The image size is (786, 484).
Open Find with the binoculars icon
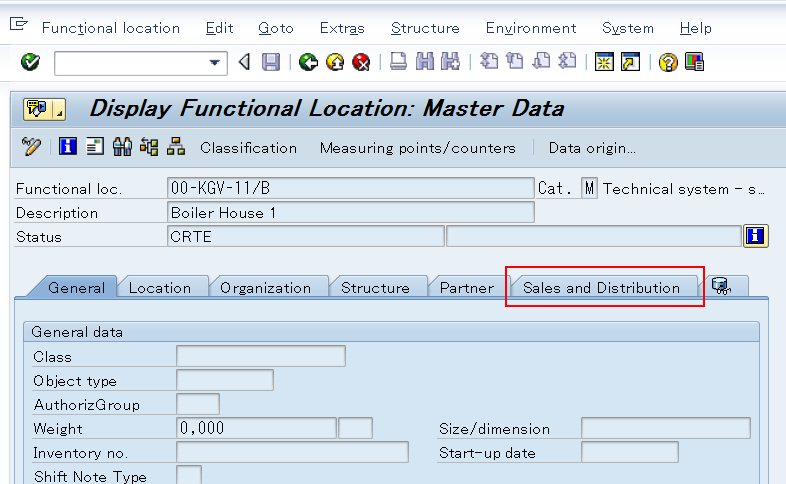pyautogui.click(x=425, y=62)
